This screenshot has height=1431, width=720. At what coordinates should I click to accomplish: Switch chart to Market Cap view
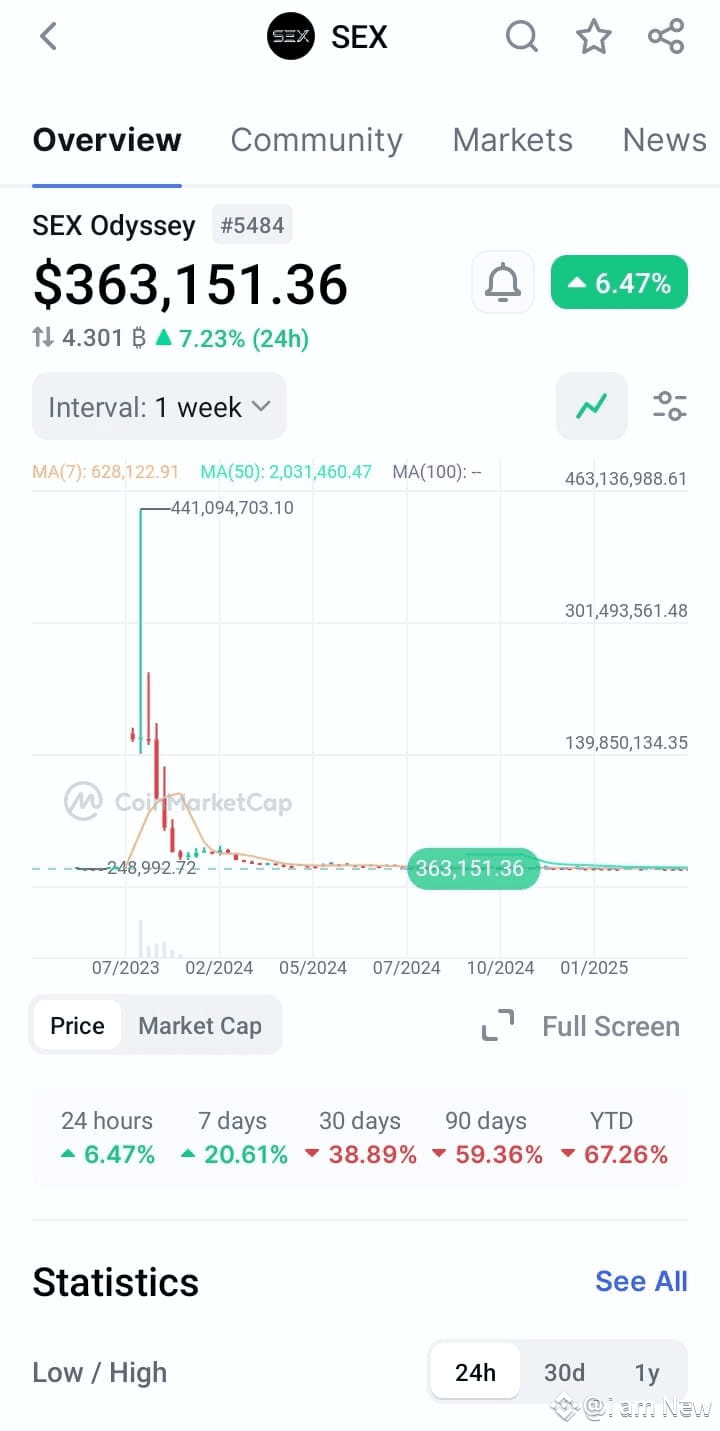click(200, 1025)
